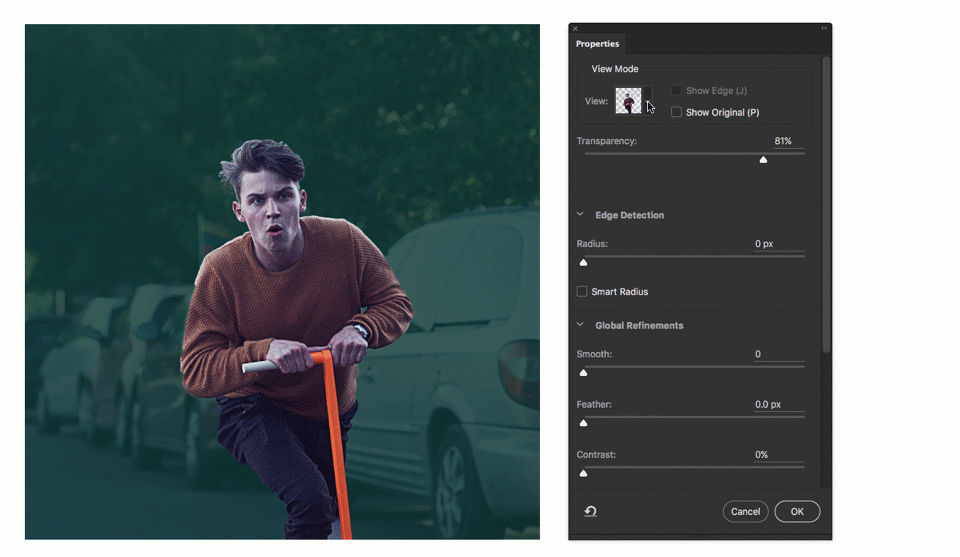
Task: Click the Transparency slider handle
Action: click(763, 160)
